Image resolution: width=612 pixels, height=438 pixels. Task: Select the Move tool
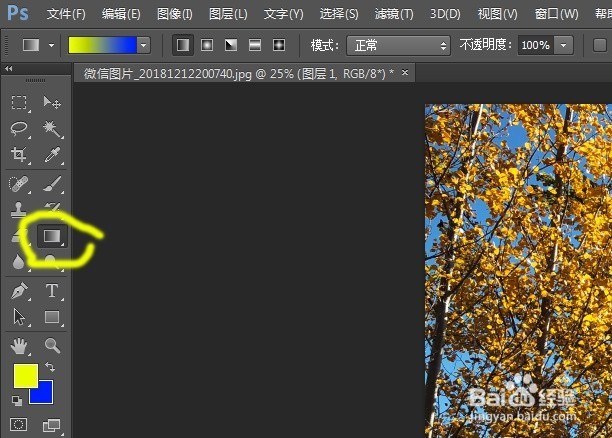(x=52, y=103)
